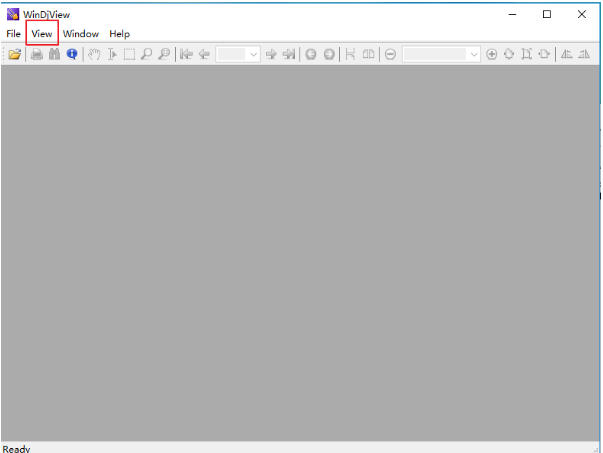The height and width of the screenshot is (453, 603).
Task: Select the hand Drag tool
Action: point(95,54)
